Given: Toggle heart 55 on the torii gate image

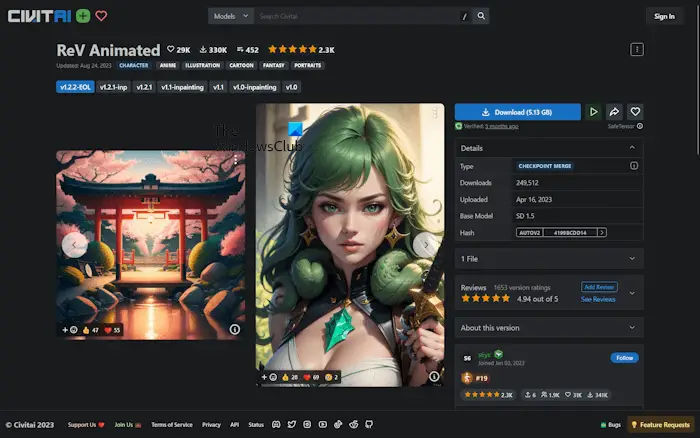Looking at the screenshot, I should click(112, 330).
